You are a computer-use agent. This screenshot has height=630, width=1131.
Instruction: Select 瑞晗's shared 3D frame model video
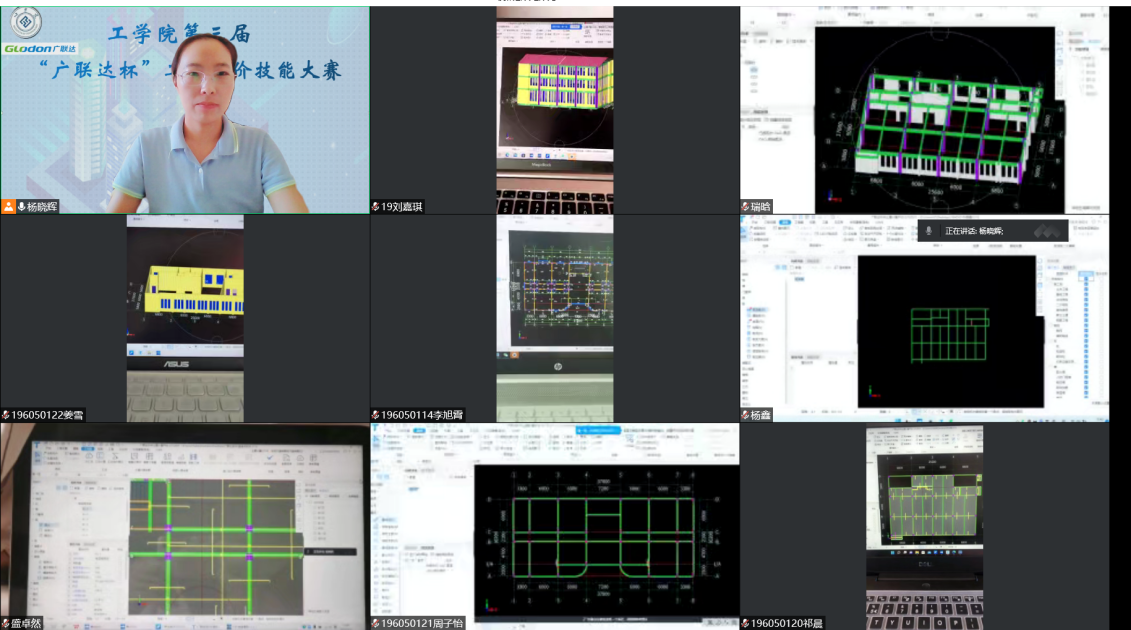click(x=925, y=105)
